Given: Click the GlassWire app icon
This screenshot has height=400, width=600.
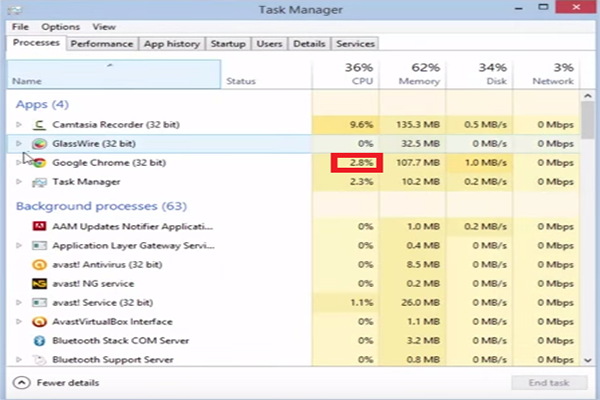Looking at the screenshot, I should coord(39,144).
